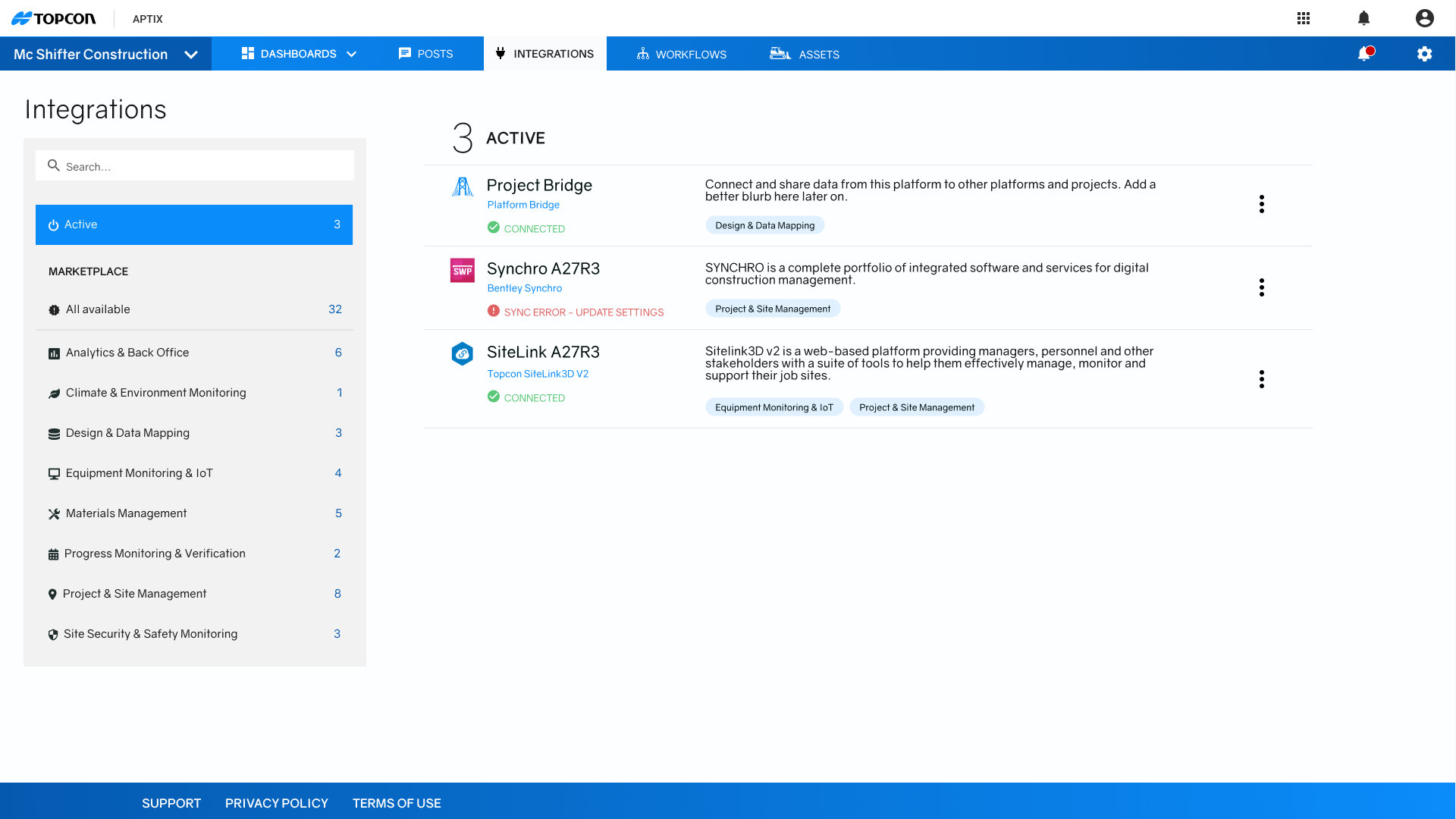Open the user account avatar icon
The image size is (1456, 819).
(1425, 18)
